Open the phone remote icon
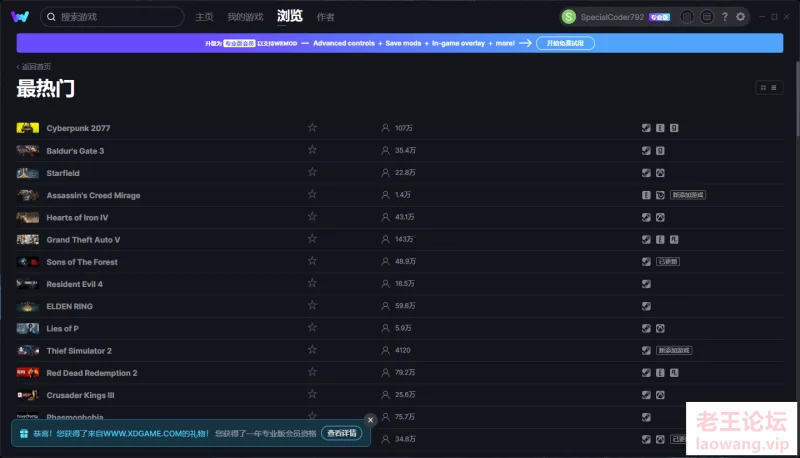Screen dimensions: 800x458 (687, 17)
